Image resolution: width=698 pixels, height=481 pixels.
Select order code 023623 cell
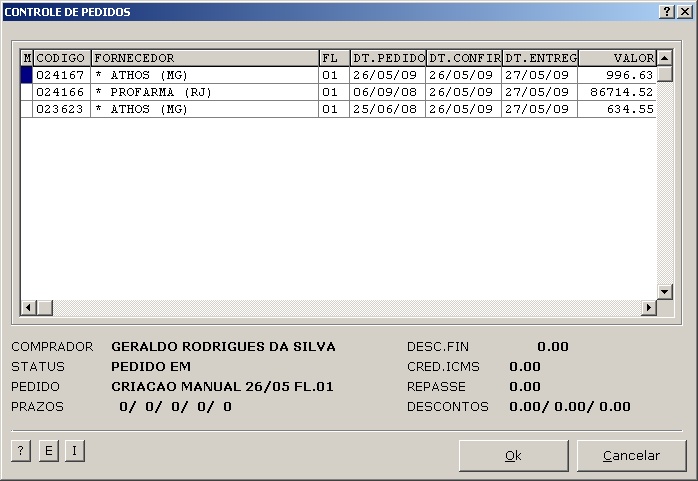pos(62,109)
